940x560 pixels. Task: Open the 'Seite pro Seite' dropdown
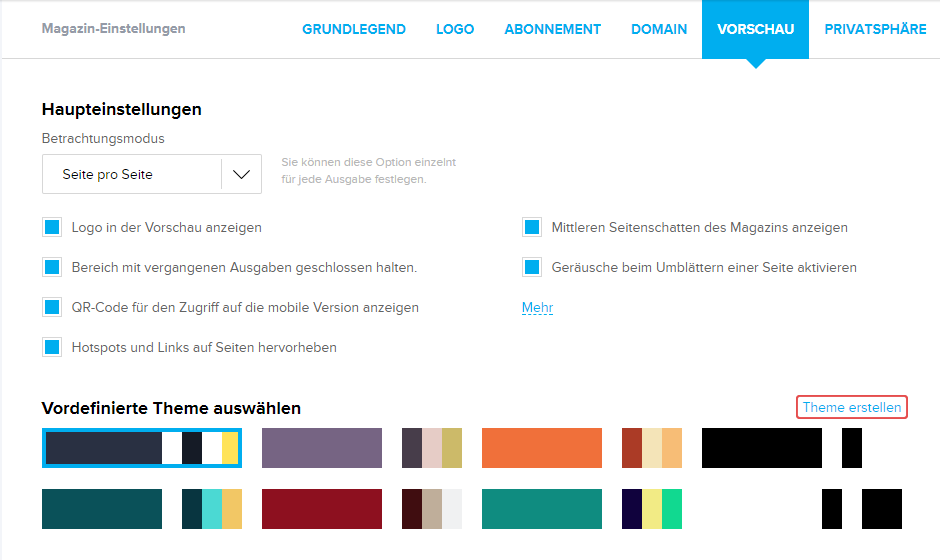click(152, 174)
